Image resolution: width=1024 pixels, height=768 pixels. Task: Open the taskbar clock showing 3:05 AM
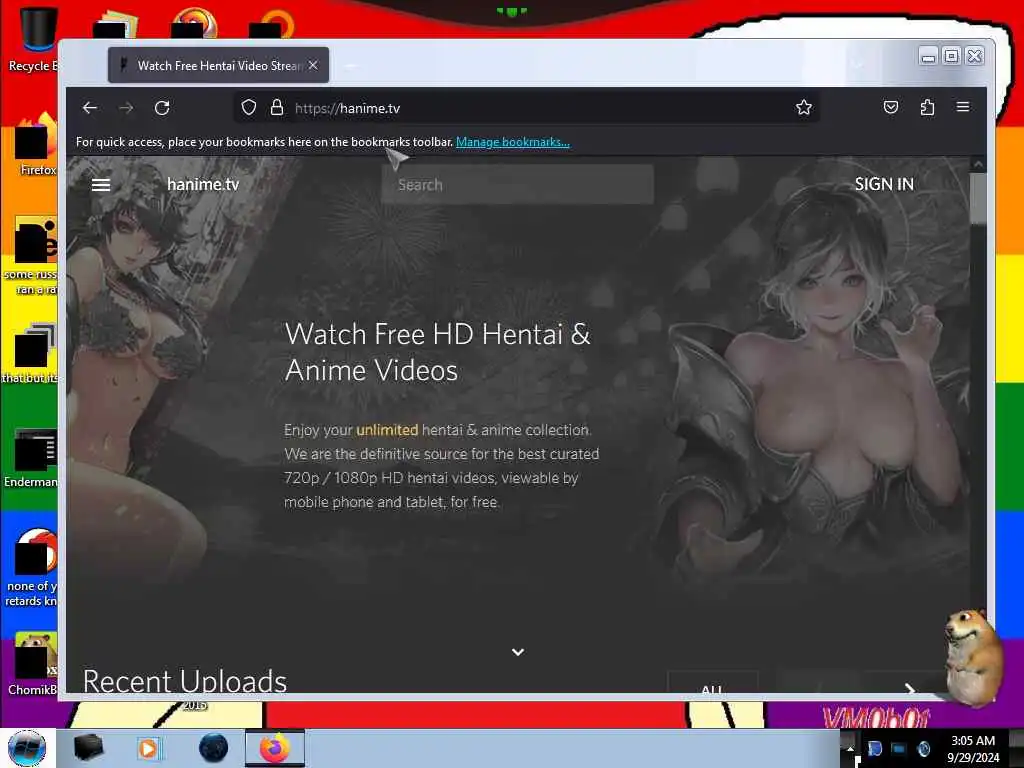(x=973, y=749)
